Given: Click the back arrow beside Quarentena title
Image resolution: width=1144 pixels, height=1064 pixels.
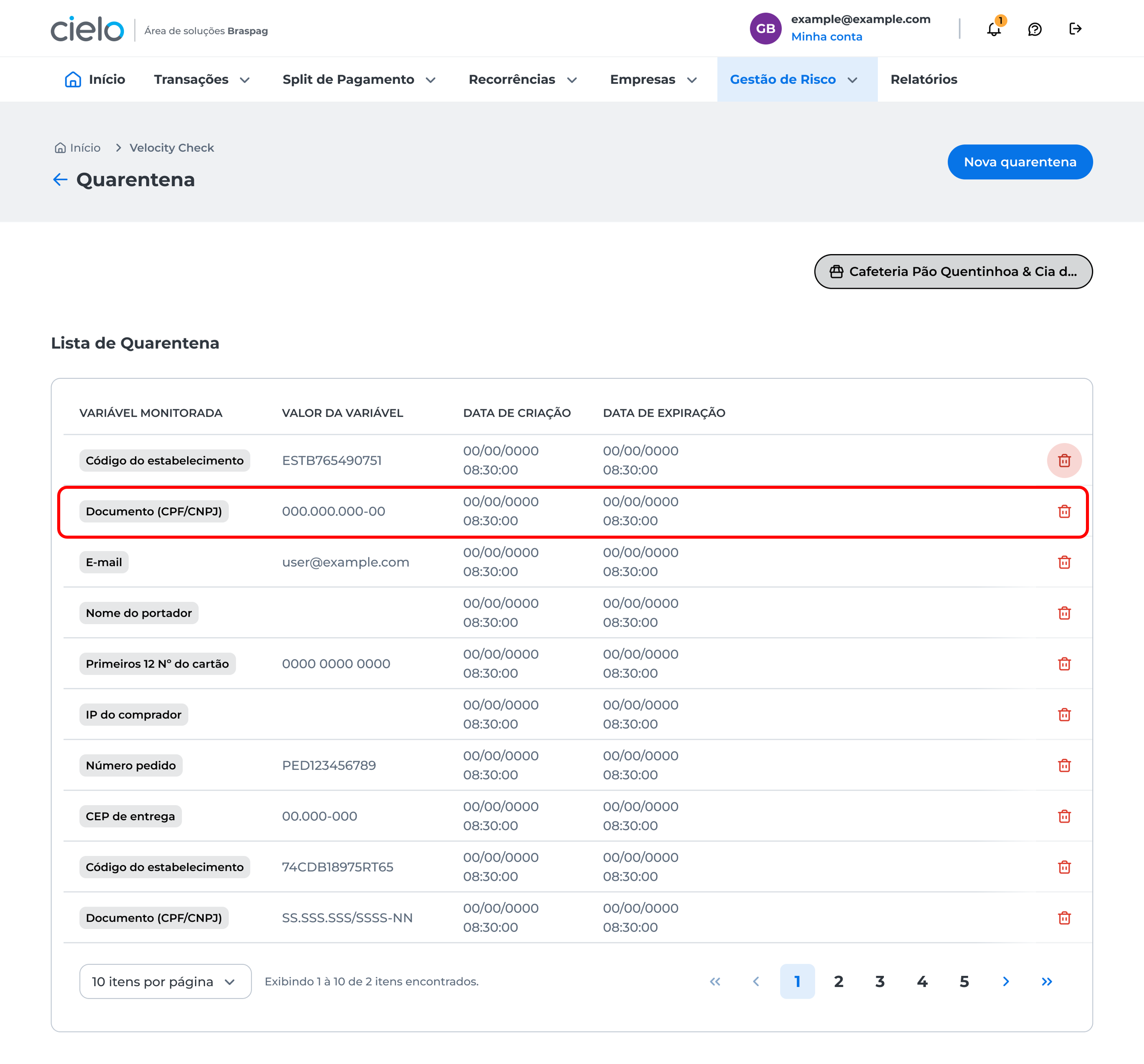Looking at the screenshot, I should [60, 179].
